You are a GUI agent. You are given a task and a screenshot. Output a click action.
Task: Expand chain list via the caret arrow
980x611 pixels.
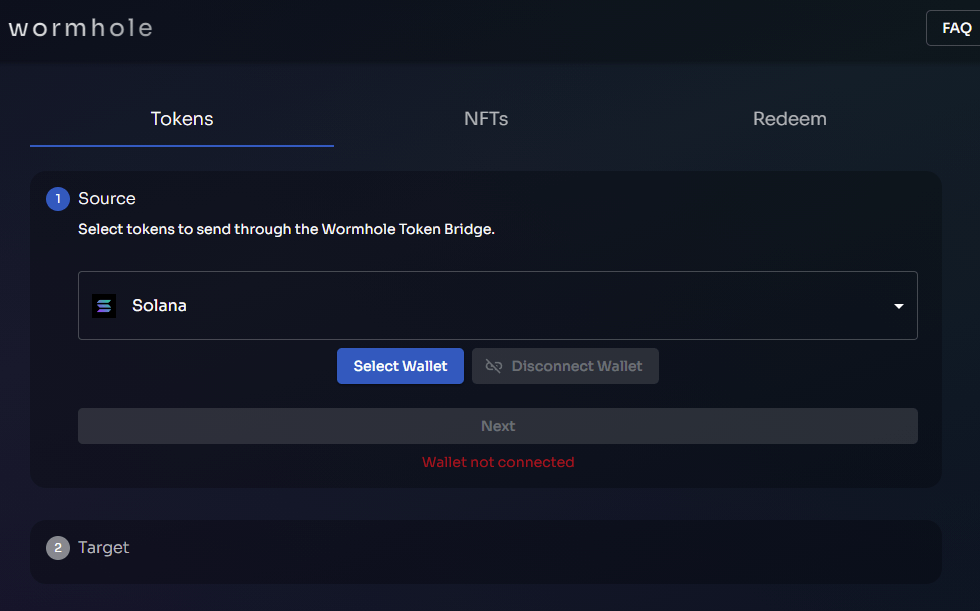[x=898, y=306]
